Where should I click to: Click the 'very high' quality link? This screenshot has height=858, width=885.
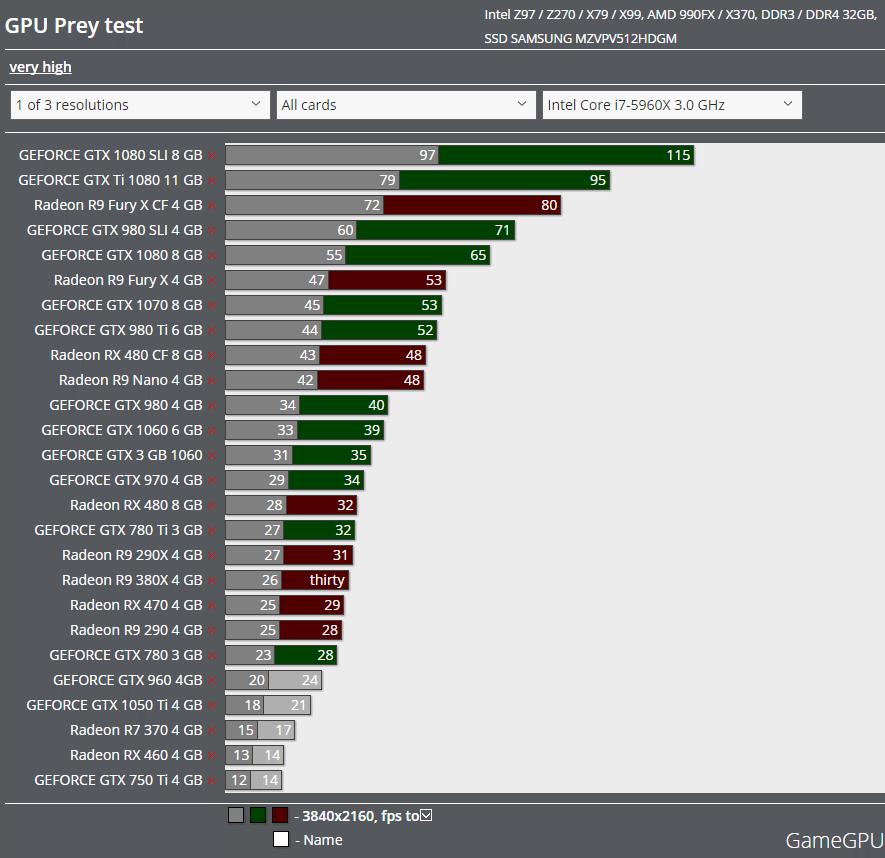(41, 67)
